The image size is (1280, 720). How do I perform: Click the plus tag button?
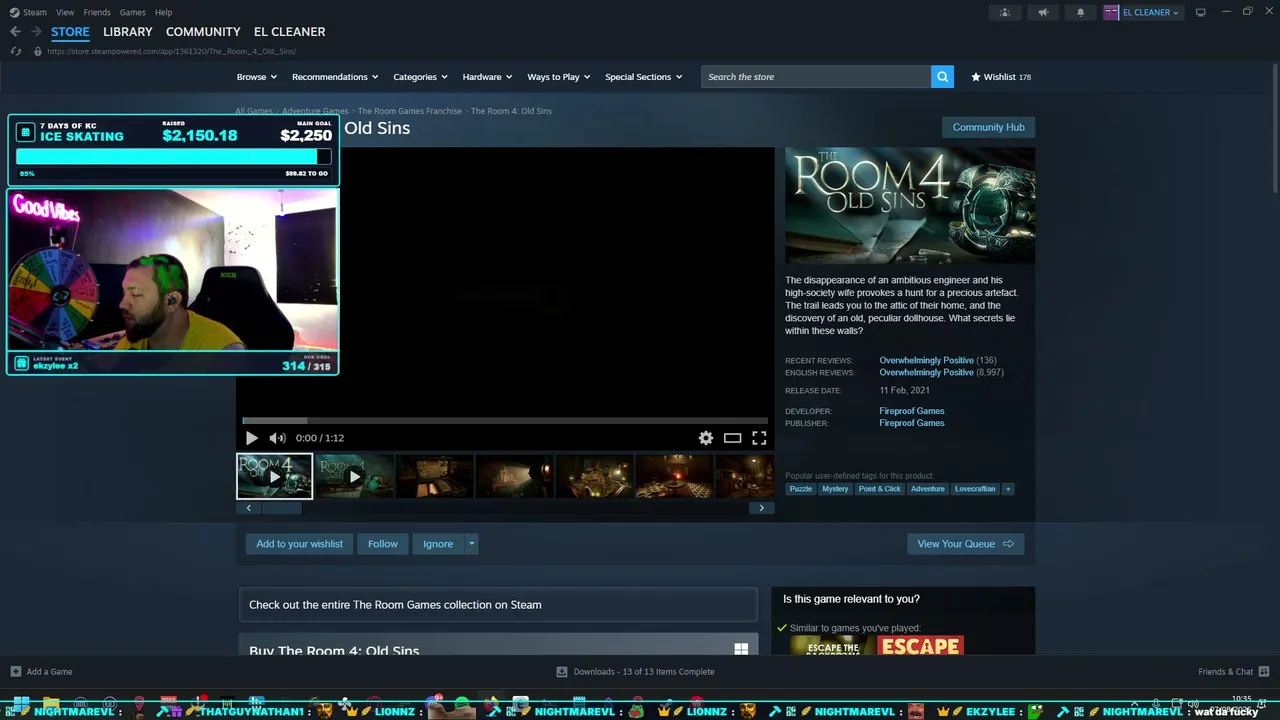[1008, 489]
